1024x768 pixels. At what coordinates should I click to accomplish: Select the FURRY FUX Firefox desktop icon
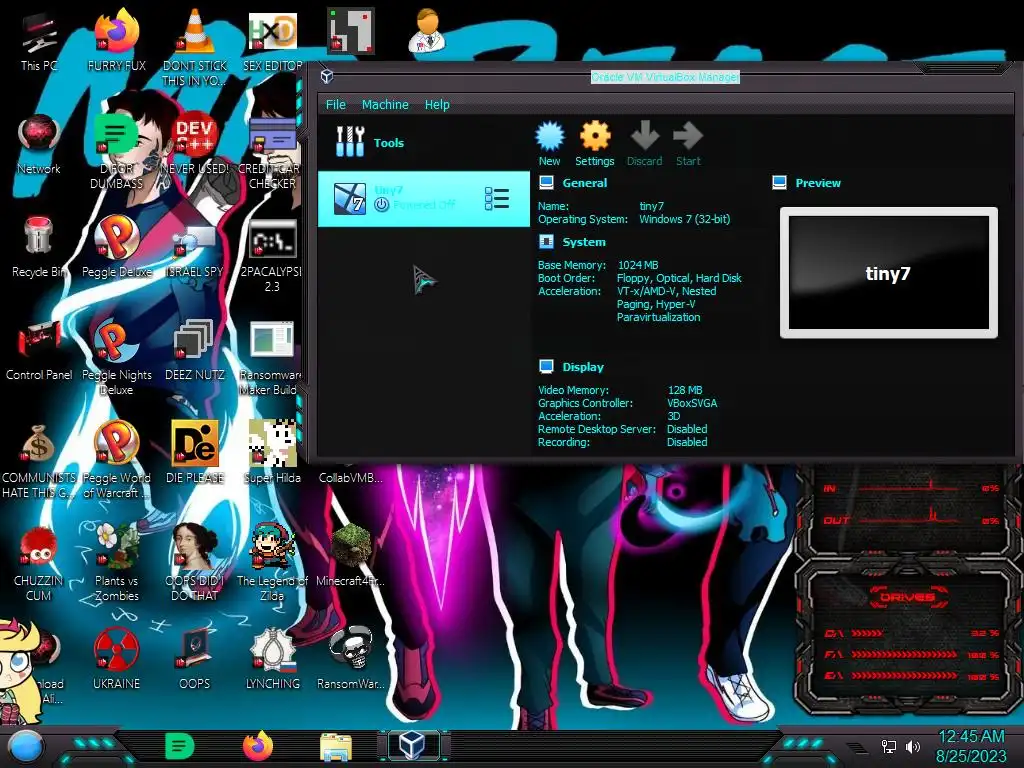[x=117, y=40]
